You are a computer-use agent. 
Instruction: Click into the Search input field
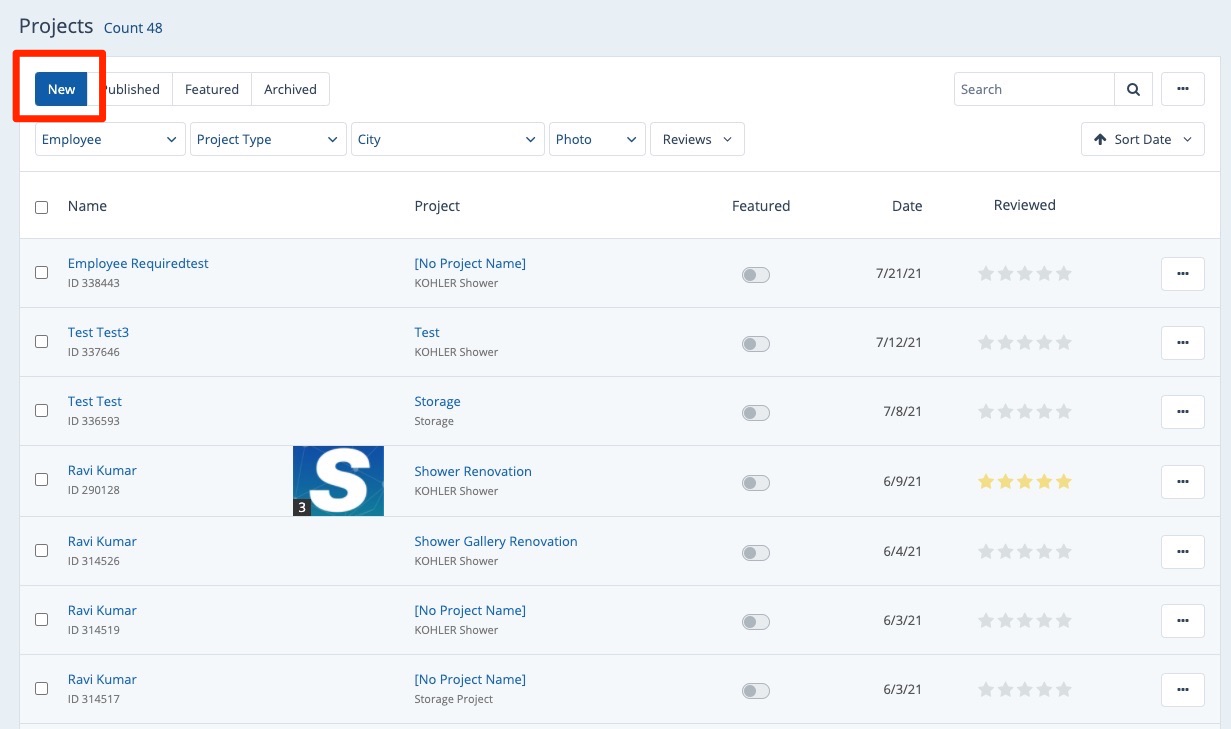click(x=1033, y=89)
